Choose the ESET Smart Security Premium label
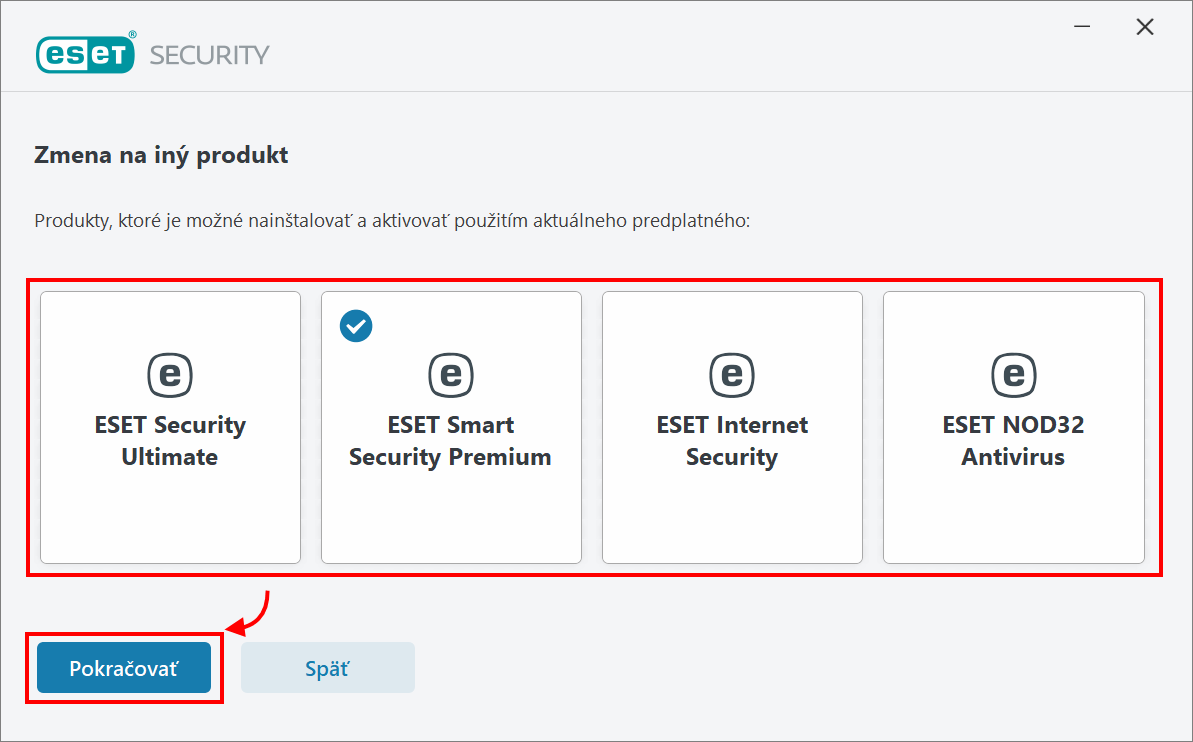 click(x=451, y=441)
